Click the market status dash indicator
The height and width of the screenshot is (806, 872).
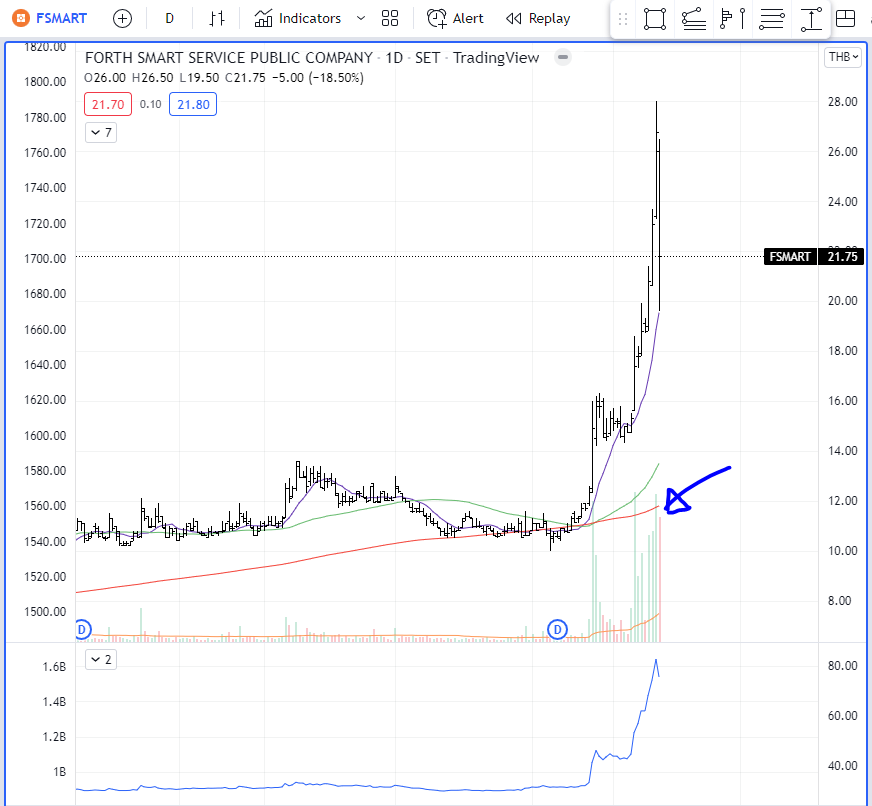pos(563,57)
